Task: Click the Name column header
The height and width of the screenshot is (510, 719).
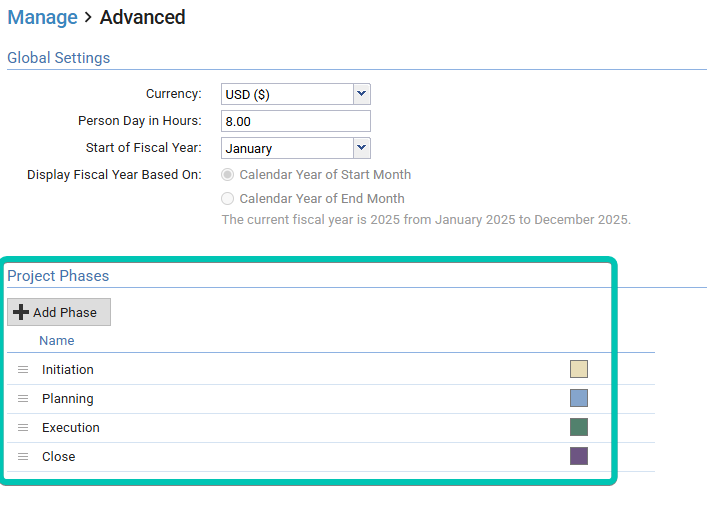Action: point(56,340)
